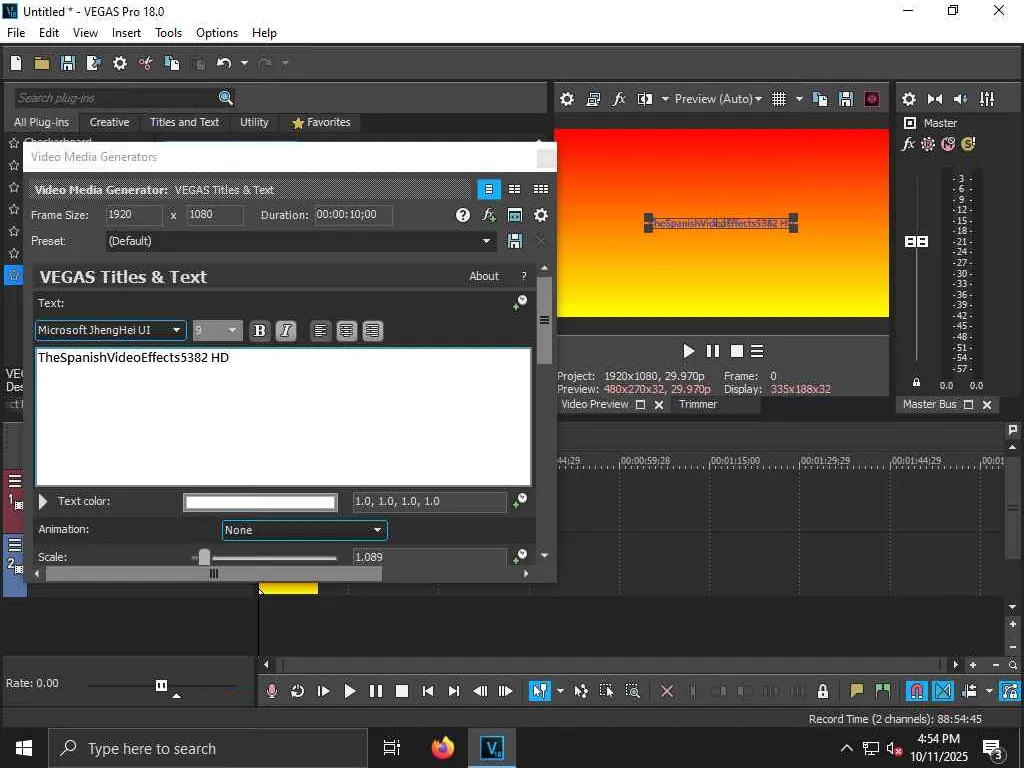
Task: Toggle preview grid overlay
Action: (778, 99)
